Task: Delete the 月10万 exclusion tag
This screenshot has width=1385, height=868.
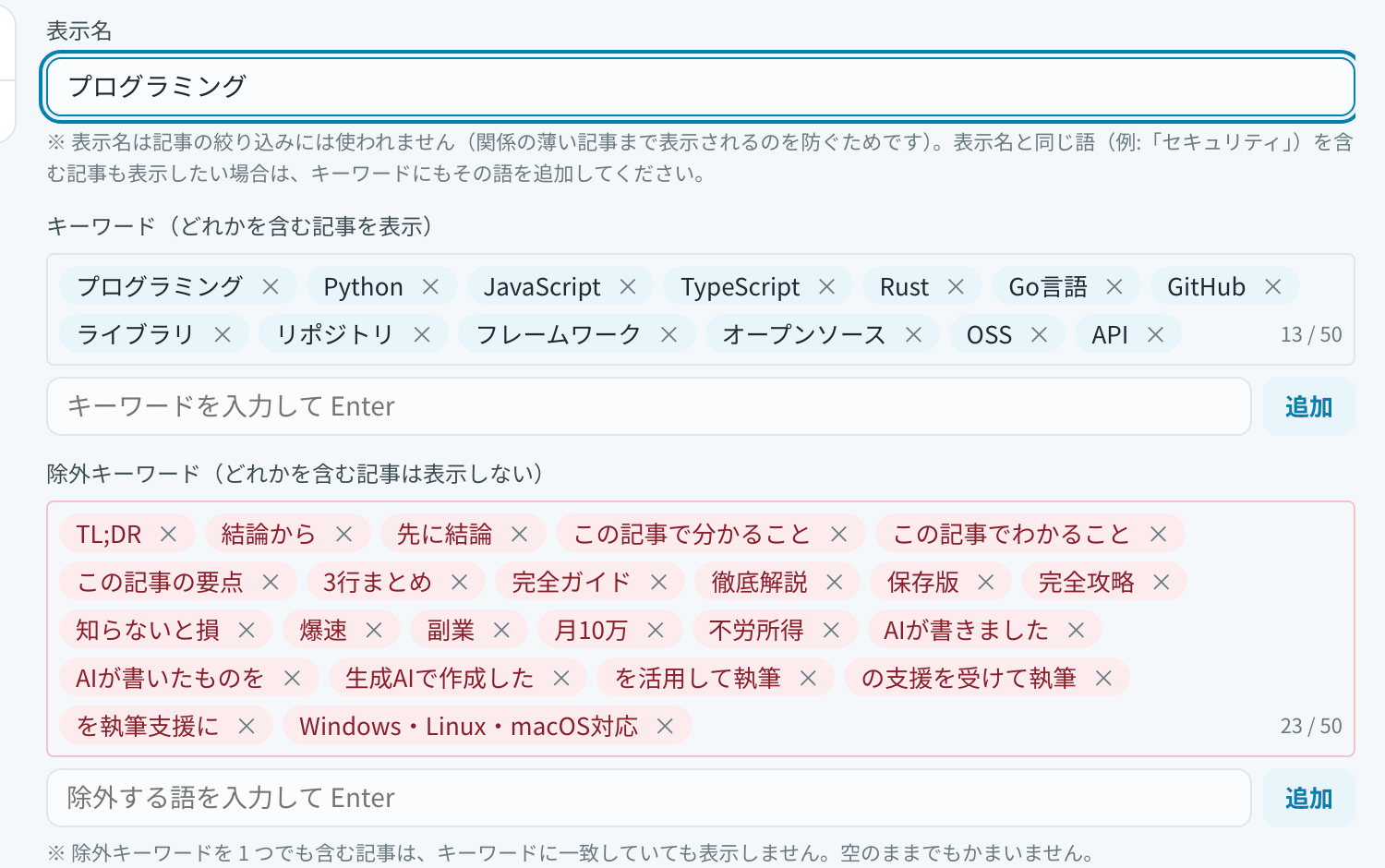Action: tap(656, 630)
